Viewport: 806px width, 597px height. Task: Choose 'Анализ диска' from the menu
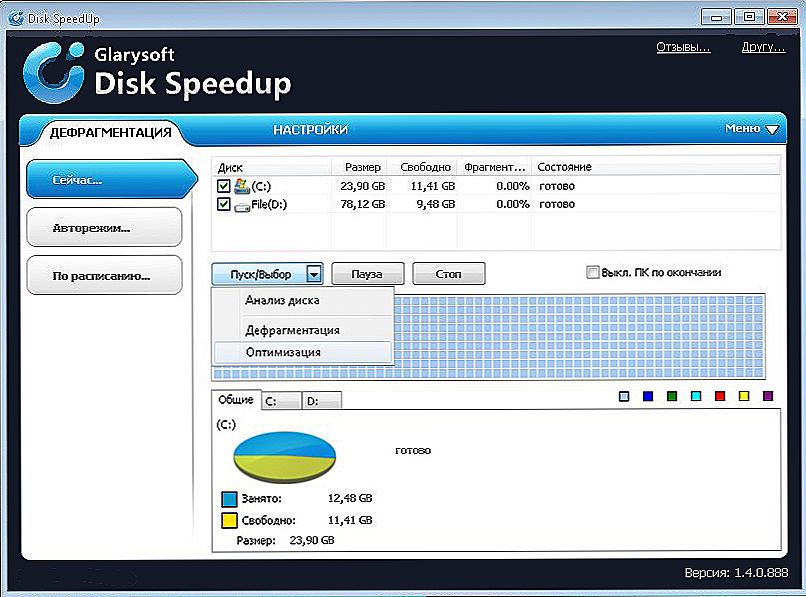[303, 300]
